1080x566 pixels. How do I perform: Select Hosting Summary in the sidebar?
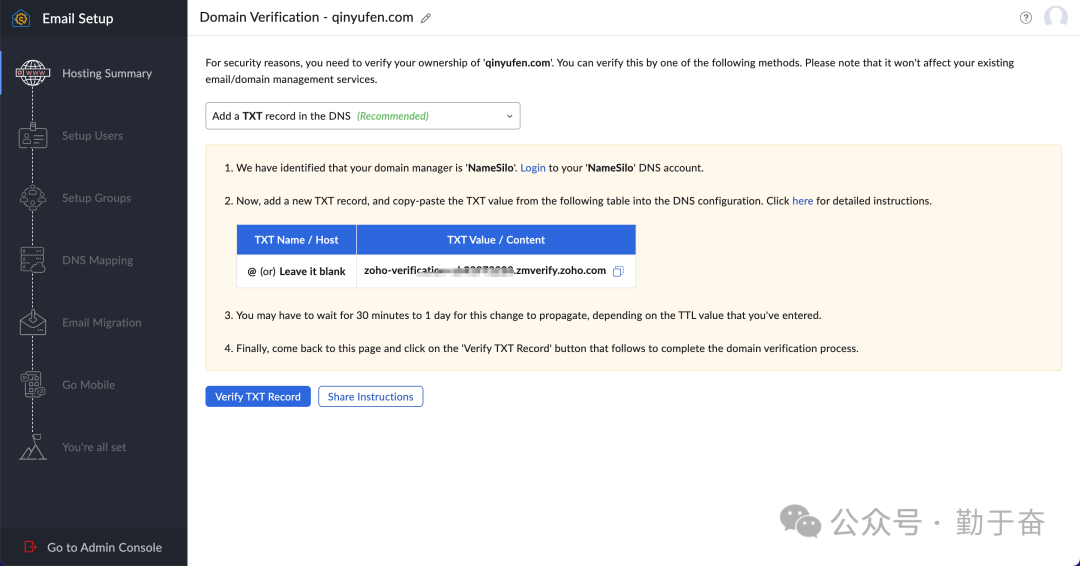(x=106, y=74)
